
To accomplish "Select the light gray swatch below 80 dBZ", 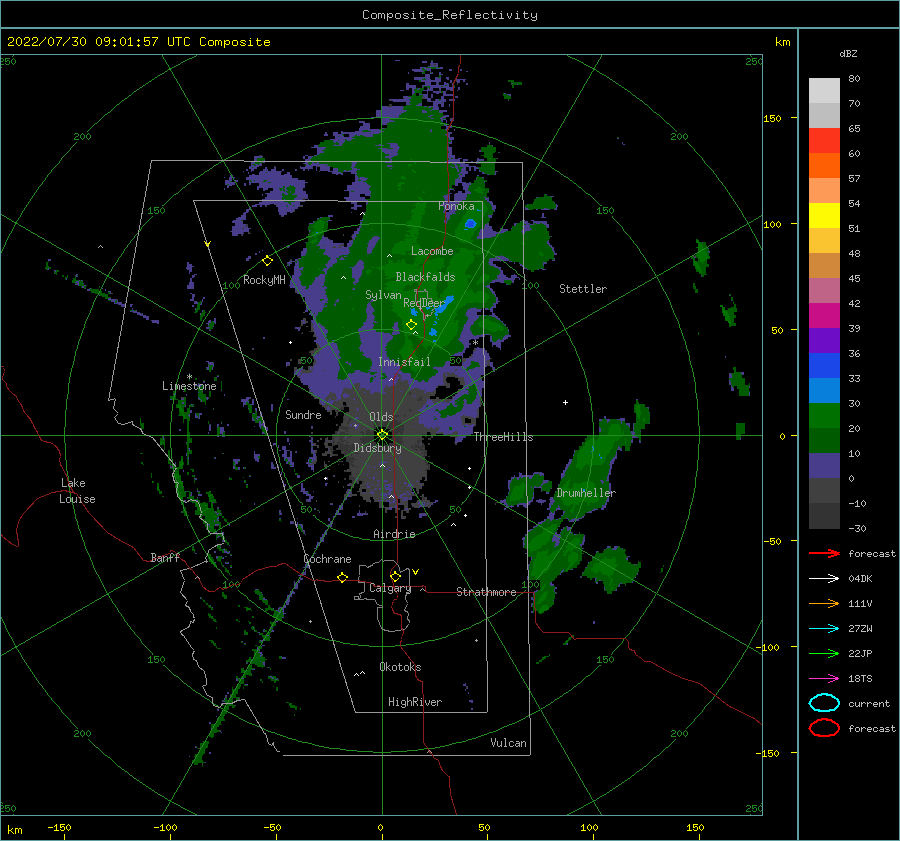I will pyautogui.click(x=824, y=91).
